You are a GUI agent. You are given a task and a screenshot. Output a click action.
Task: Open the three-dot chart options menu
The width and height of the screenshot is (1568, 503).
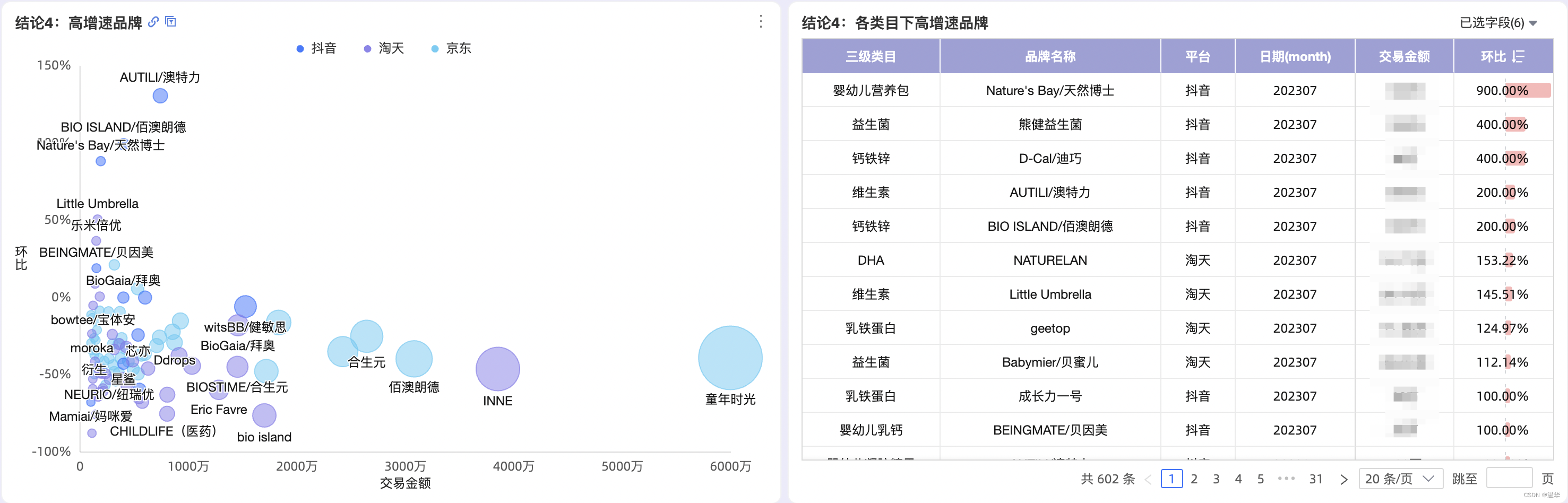761,22
